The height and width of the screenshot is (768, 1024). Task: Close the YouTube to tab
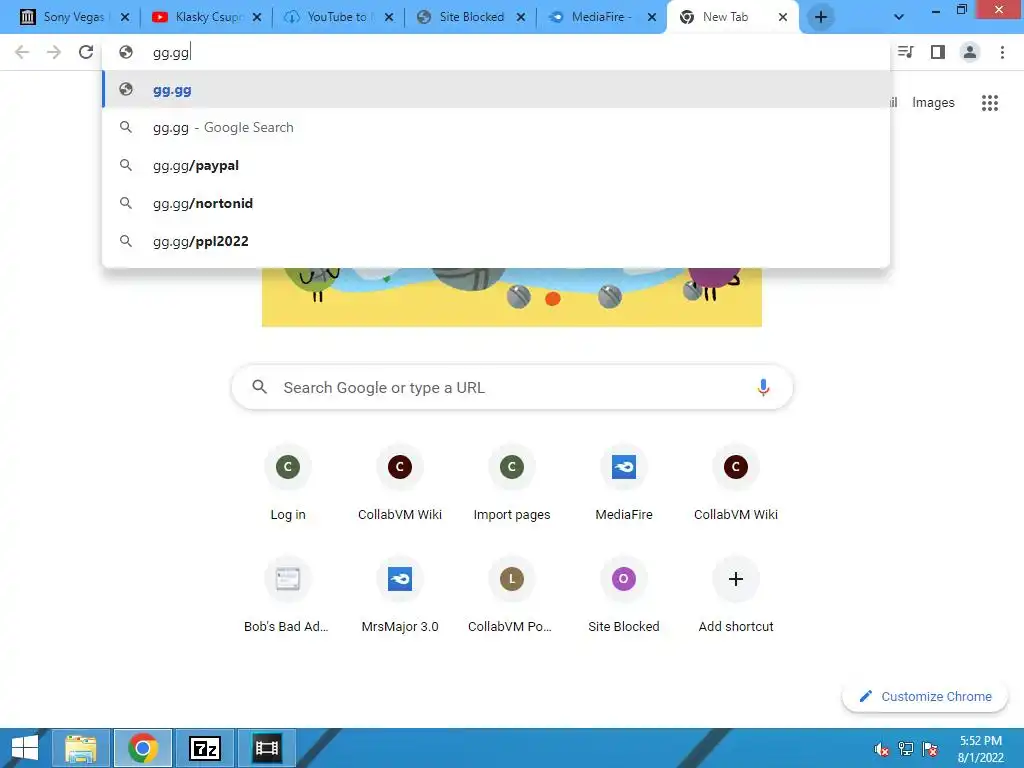click(389, 18)
